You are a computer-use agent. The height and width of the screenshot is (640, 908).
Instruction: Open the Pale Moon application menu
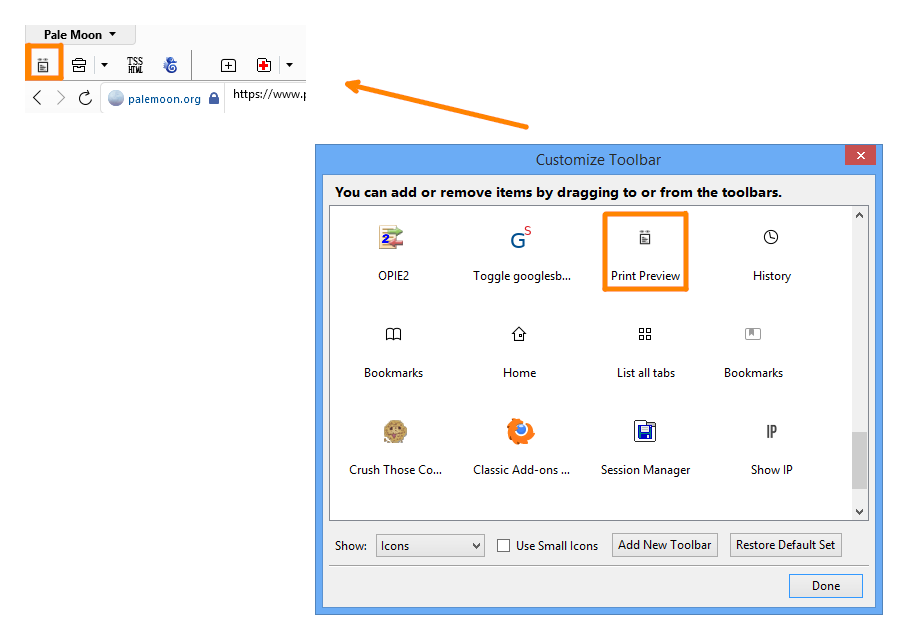click(x=80, y=35)
